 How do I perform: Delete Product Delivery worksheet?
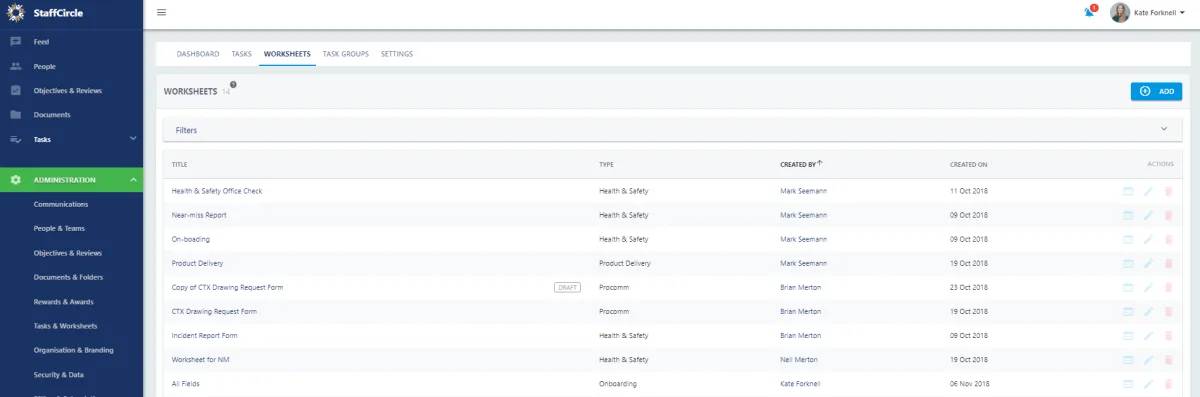click(1168, 263)
